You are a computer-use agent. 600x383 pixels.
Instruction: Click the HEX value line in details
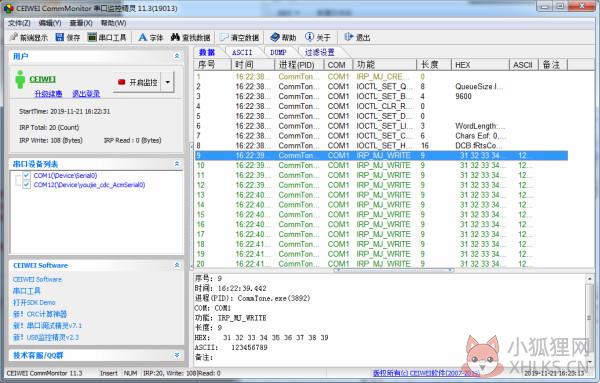(x=261, y=337)
